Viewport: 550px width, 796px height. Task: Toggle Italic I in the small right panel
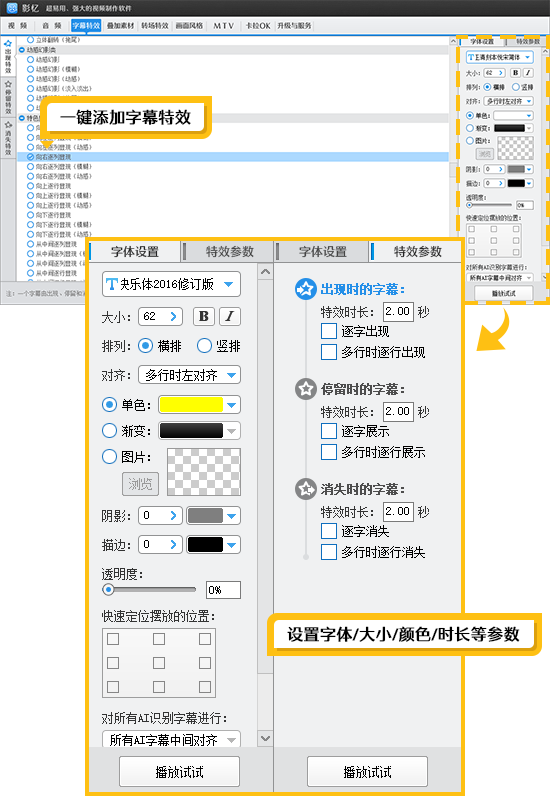click(x=528, y=73)
